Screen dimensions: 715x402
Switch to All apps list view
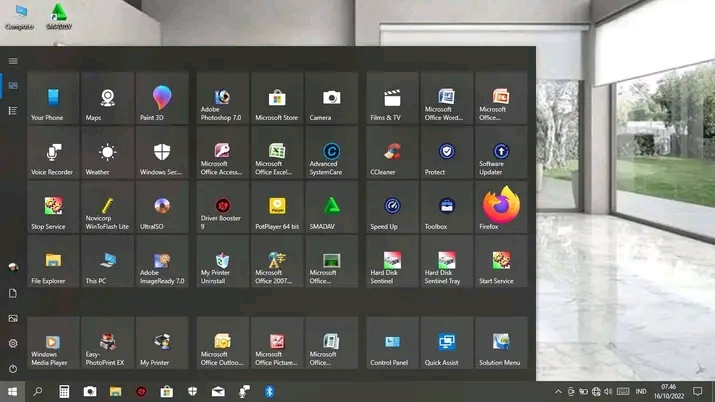click(x=13, y=111)
